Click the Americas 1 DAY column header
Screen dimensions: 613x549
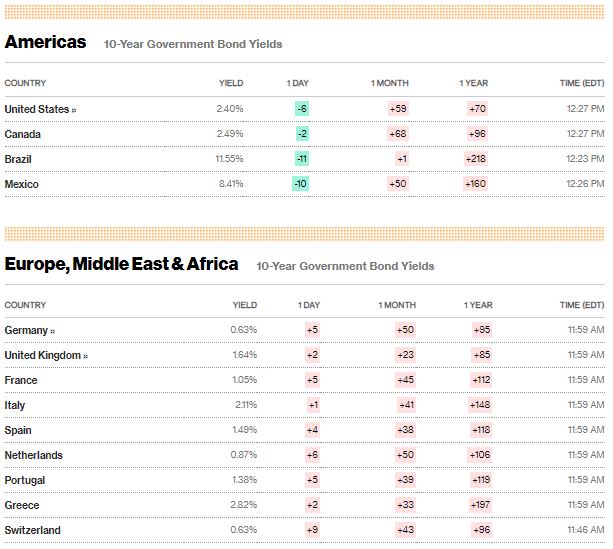[x=297, y=83]
